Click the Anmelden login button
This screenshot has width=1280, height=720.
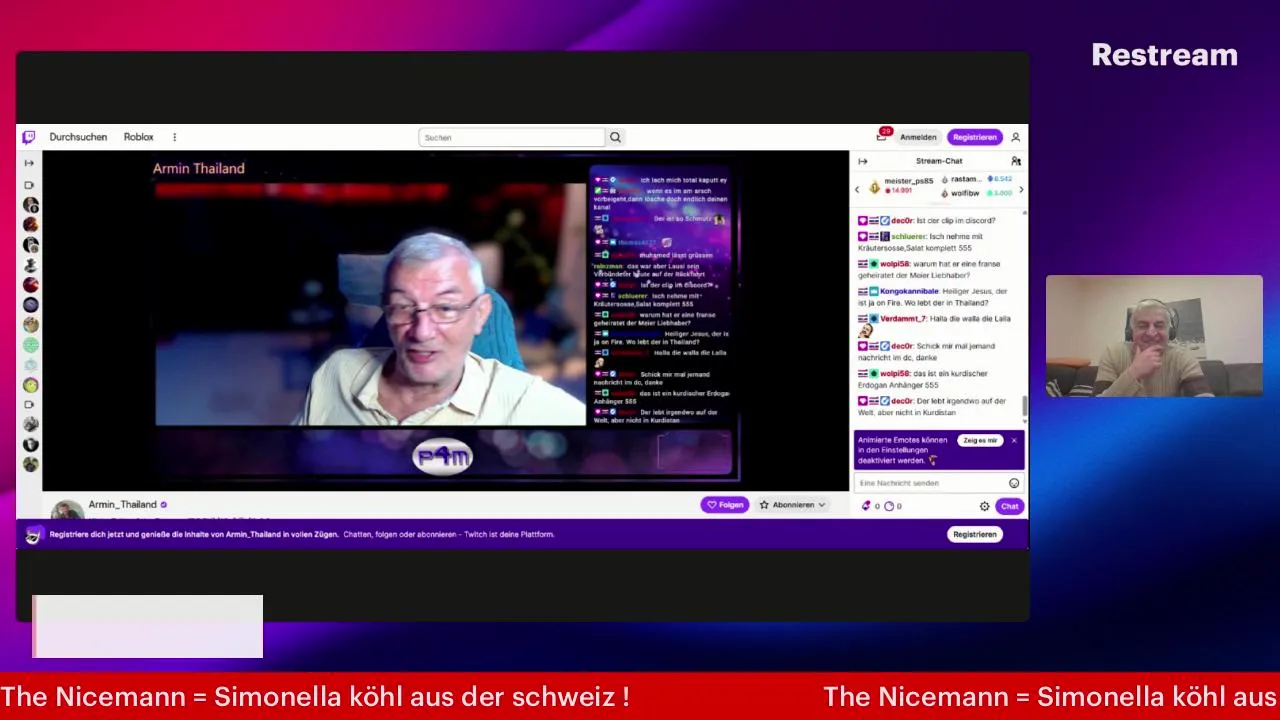pos(918,137)
